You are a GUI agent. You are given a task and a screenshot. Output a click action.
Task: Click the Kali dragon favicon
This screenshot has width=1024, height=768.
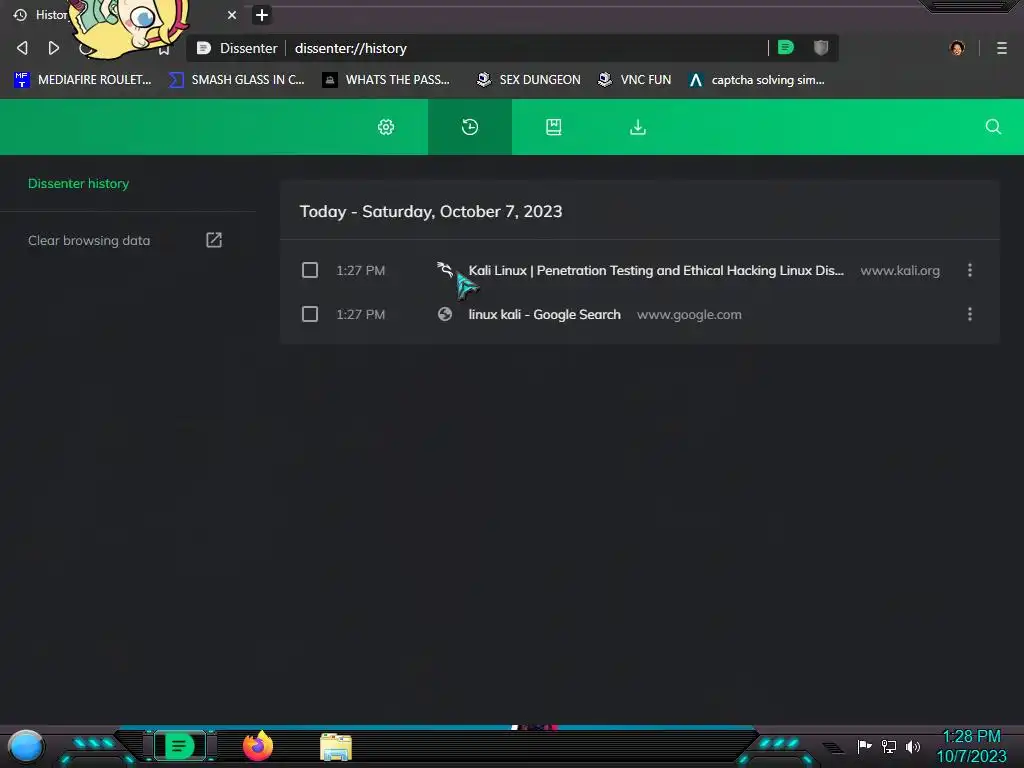click(445, 268)
